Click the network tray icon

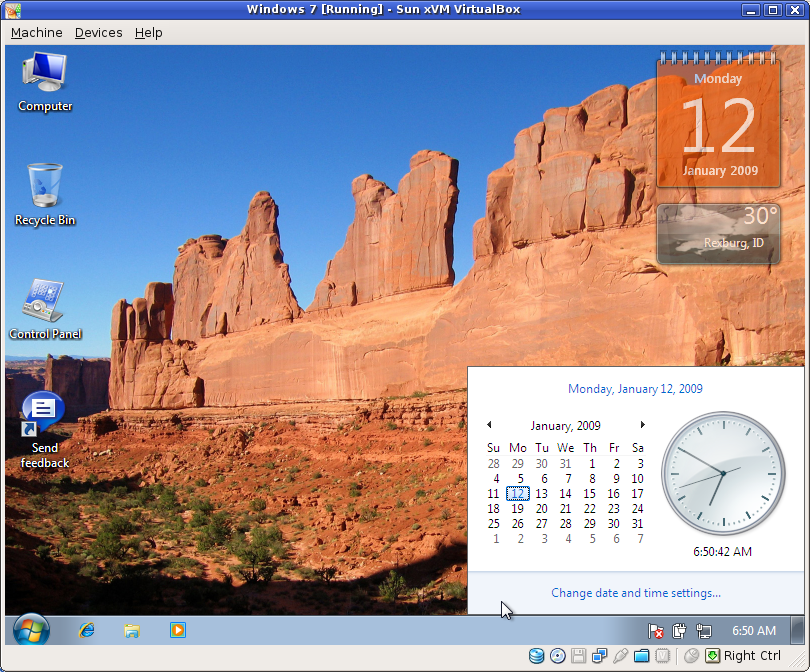tap(704, 631)
